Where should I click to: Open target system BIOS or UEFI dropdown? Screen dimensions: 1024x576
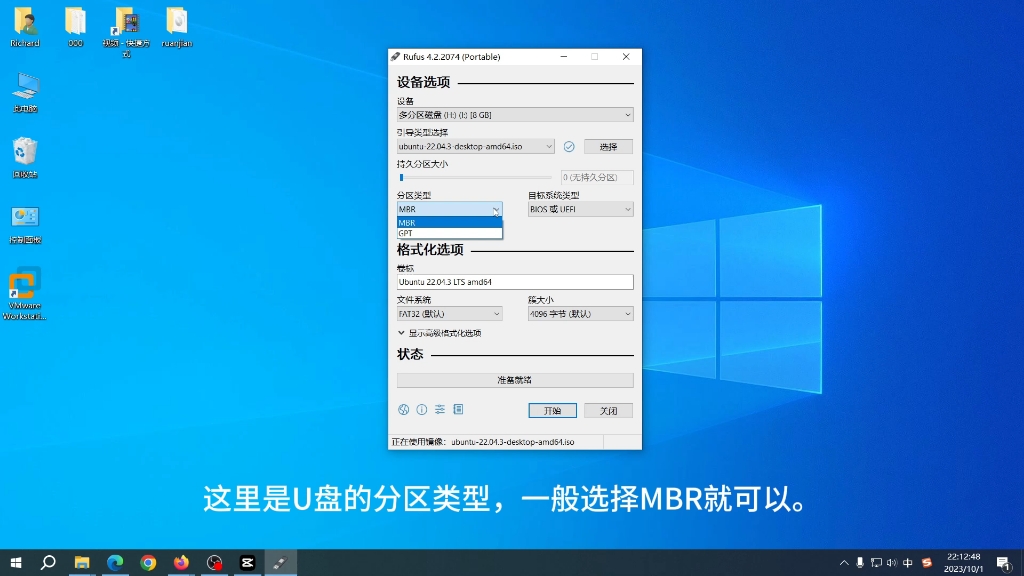581,209
